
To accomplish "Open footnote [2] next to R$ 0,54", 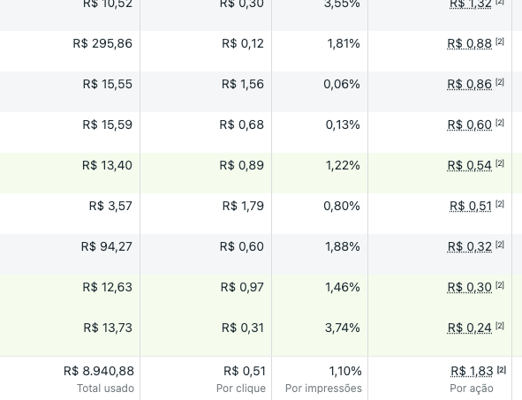I will (x=500, y=163).
